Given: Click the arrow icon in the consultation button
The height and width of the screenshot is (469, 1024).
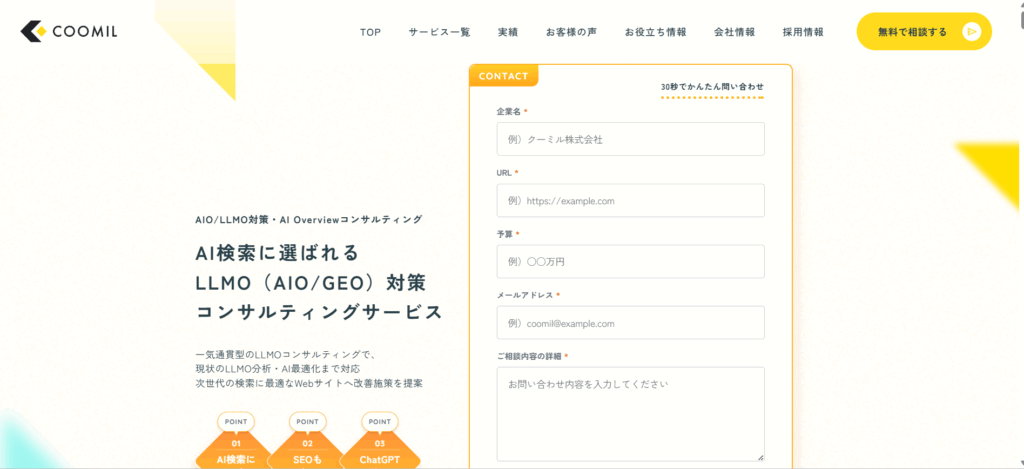Looking at the screenshot, I should tap(972, 31).
